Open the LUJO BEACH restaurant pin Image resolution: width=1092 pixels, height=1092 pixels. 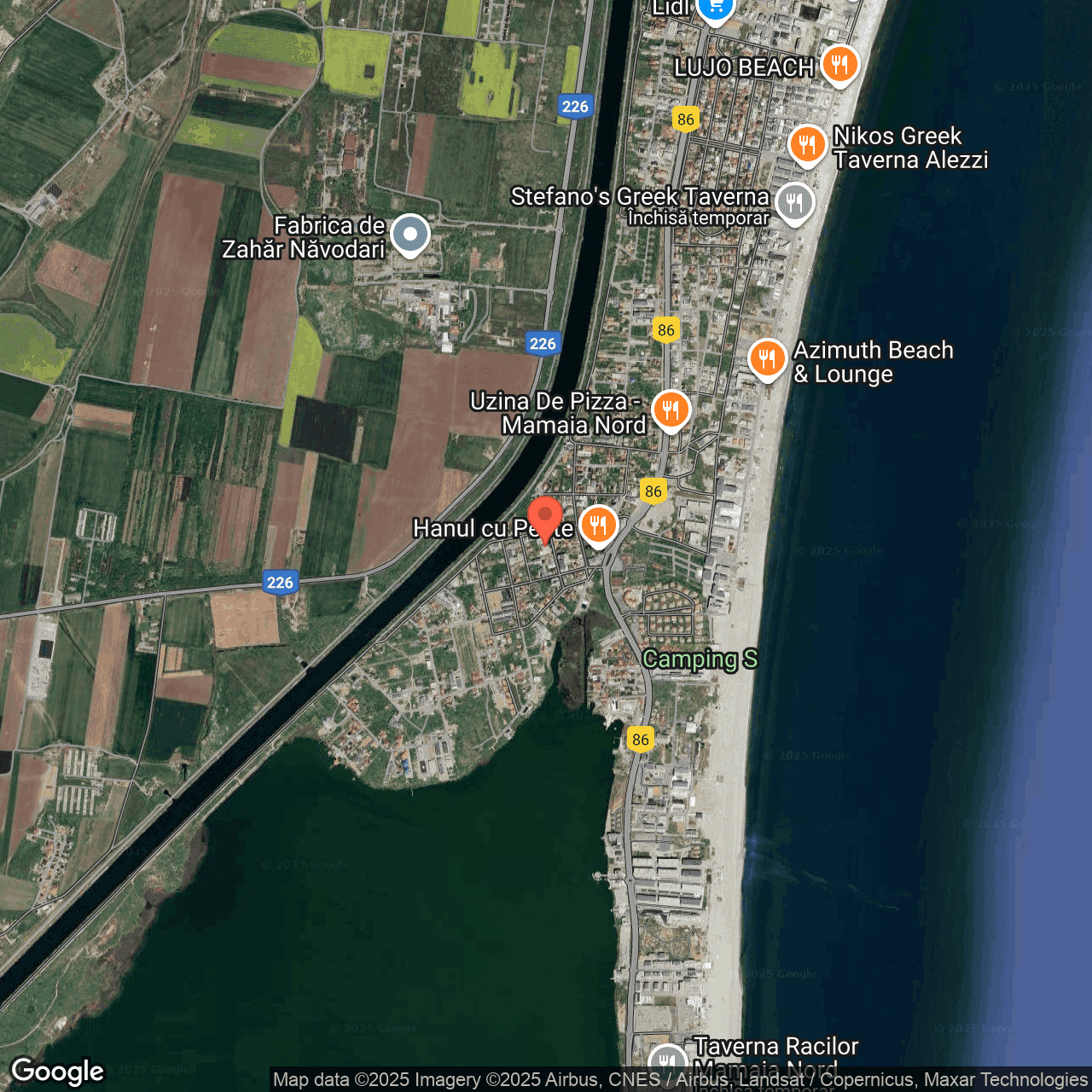coord(839,64)
